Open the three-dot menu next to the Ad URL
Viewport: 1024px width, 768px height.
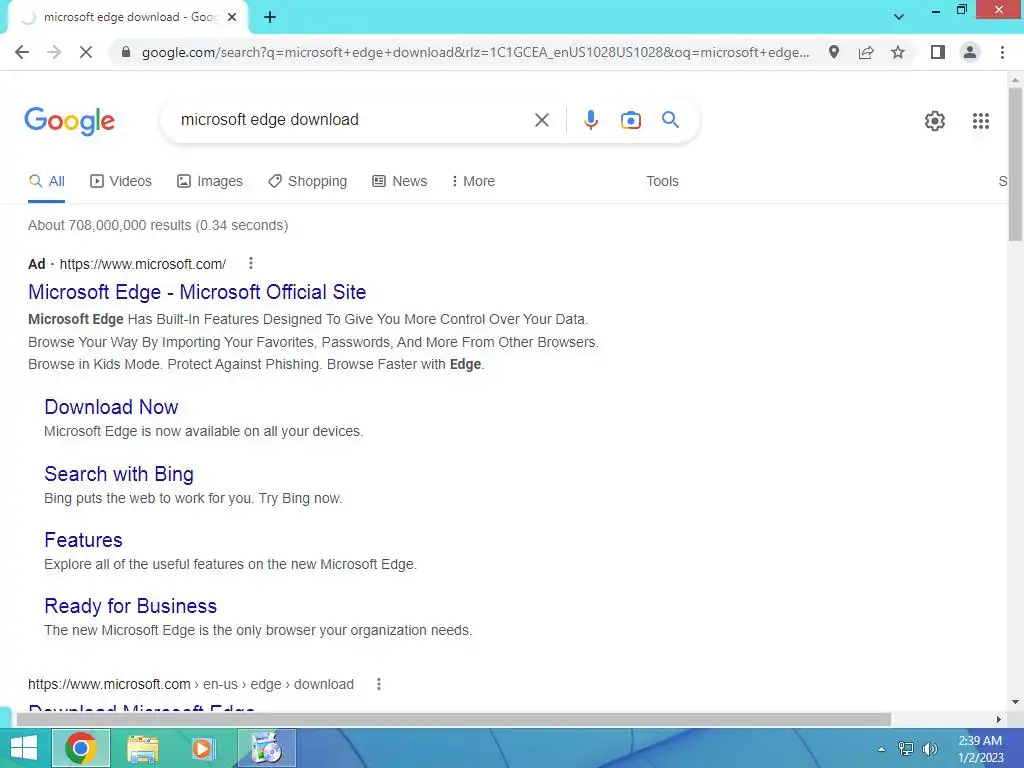[251, 263]
